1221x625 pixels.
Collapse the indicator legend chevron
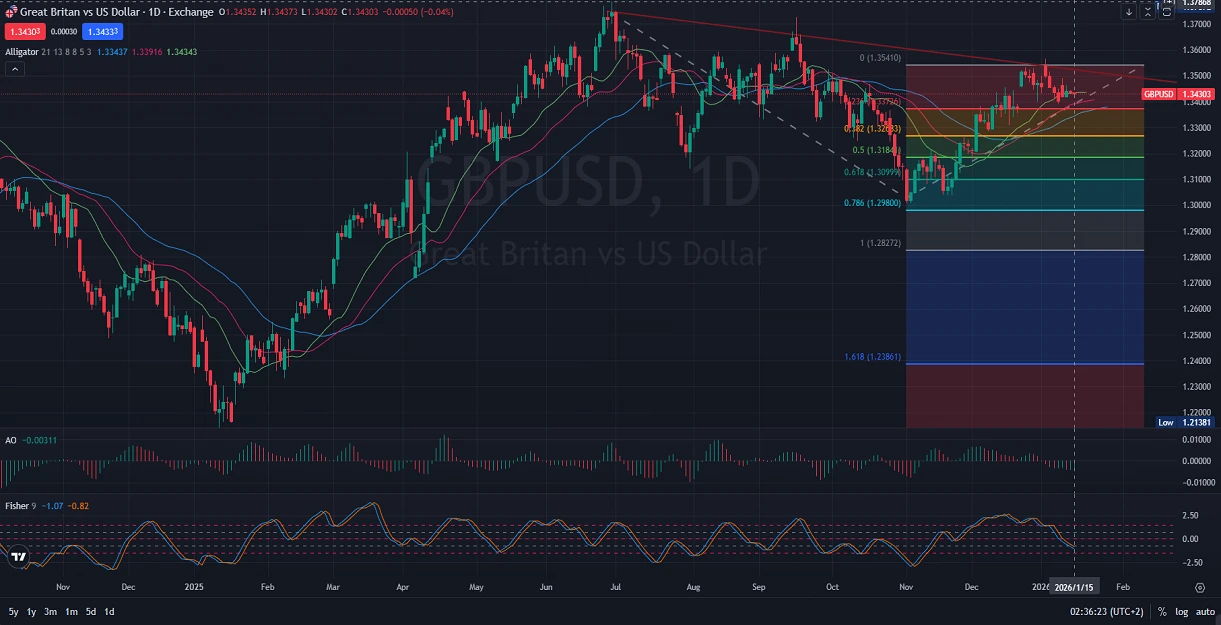(x=15, y=68)
